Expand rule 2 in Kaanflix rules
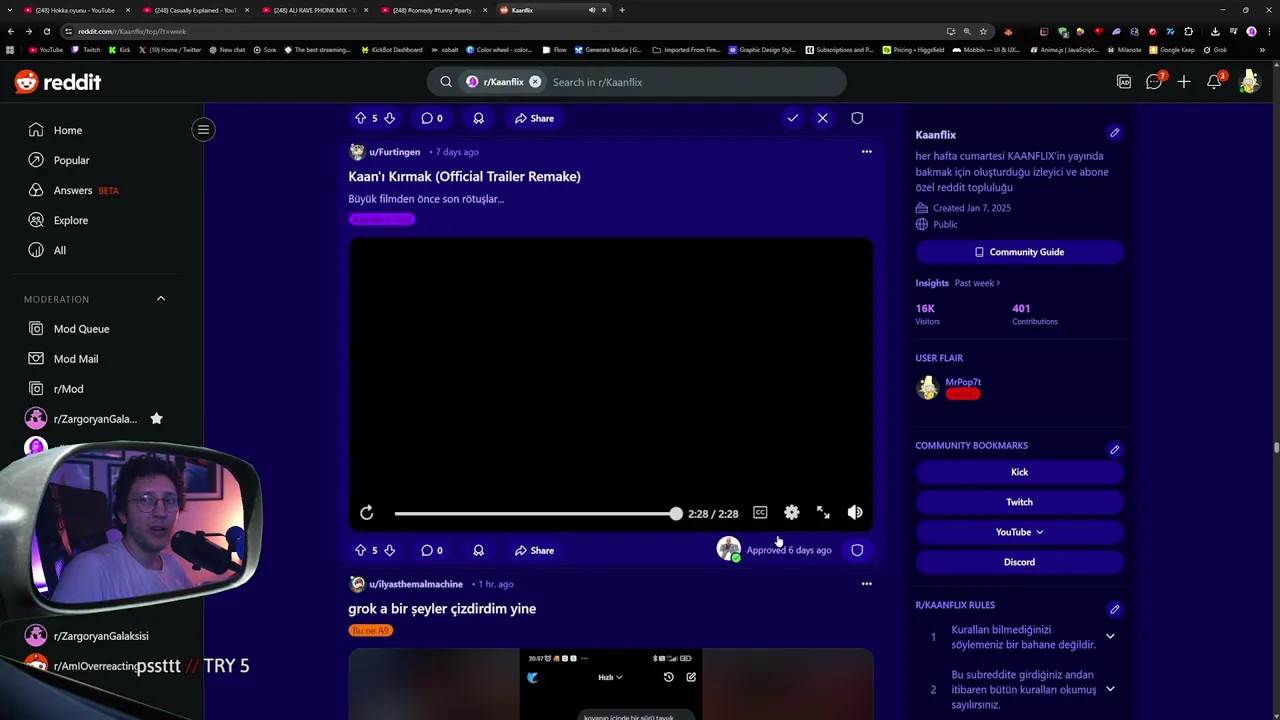This screenshot has width=1280, height=720. pyautogui.click(x=1109, y=689)
